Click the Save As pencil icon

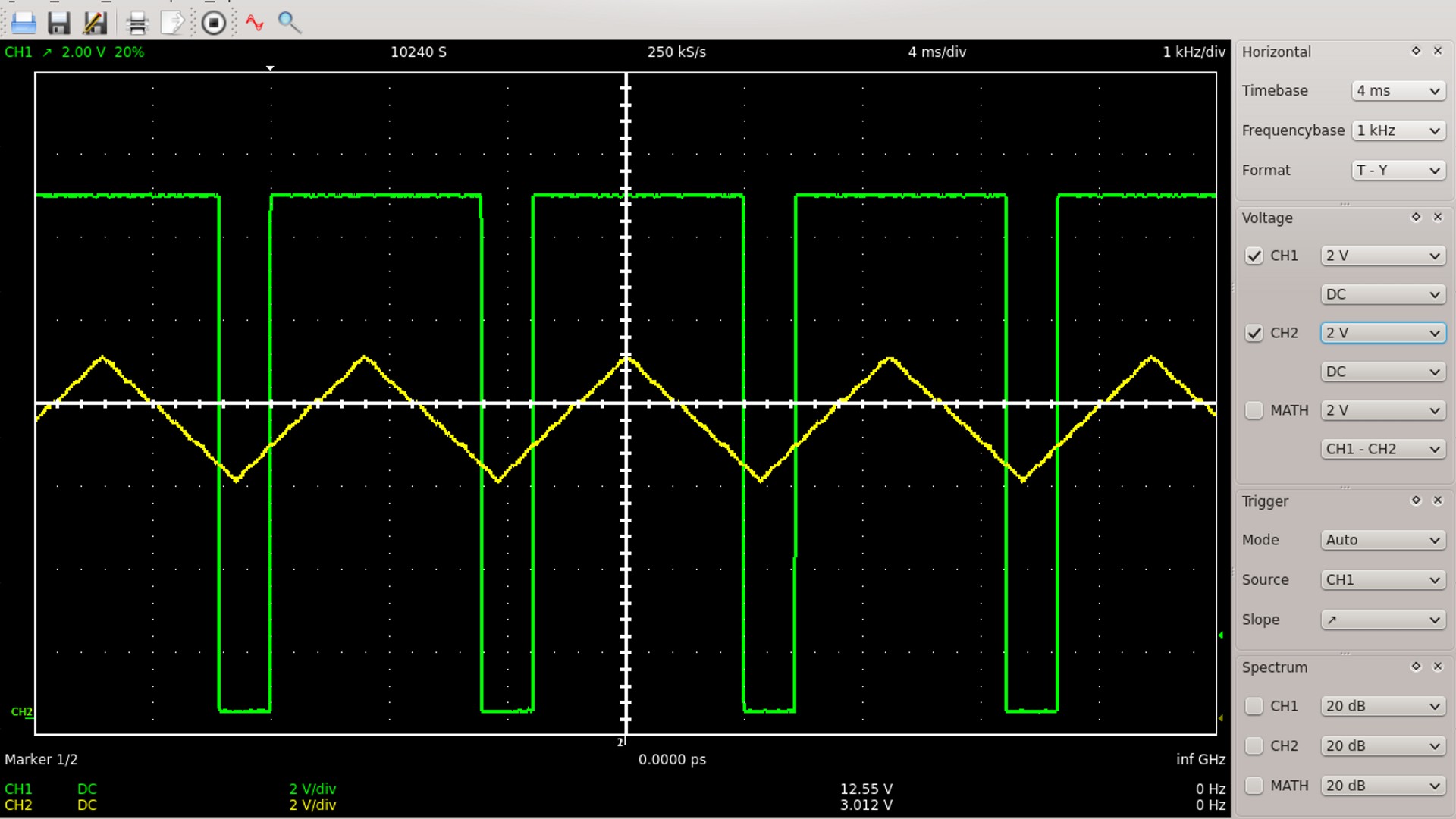96,23
